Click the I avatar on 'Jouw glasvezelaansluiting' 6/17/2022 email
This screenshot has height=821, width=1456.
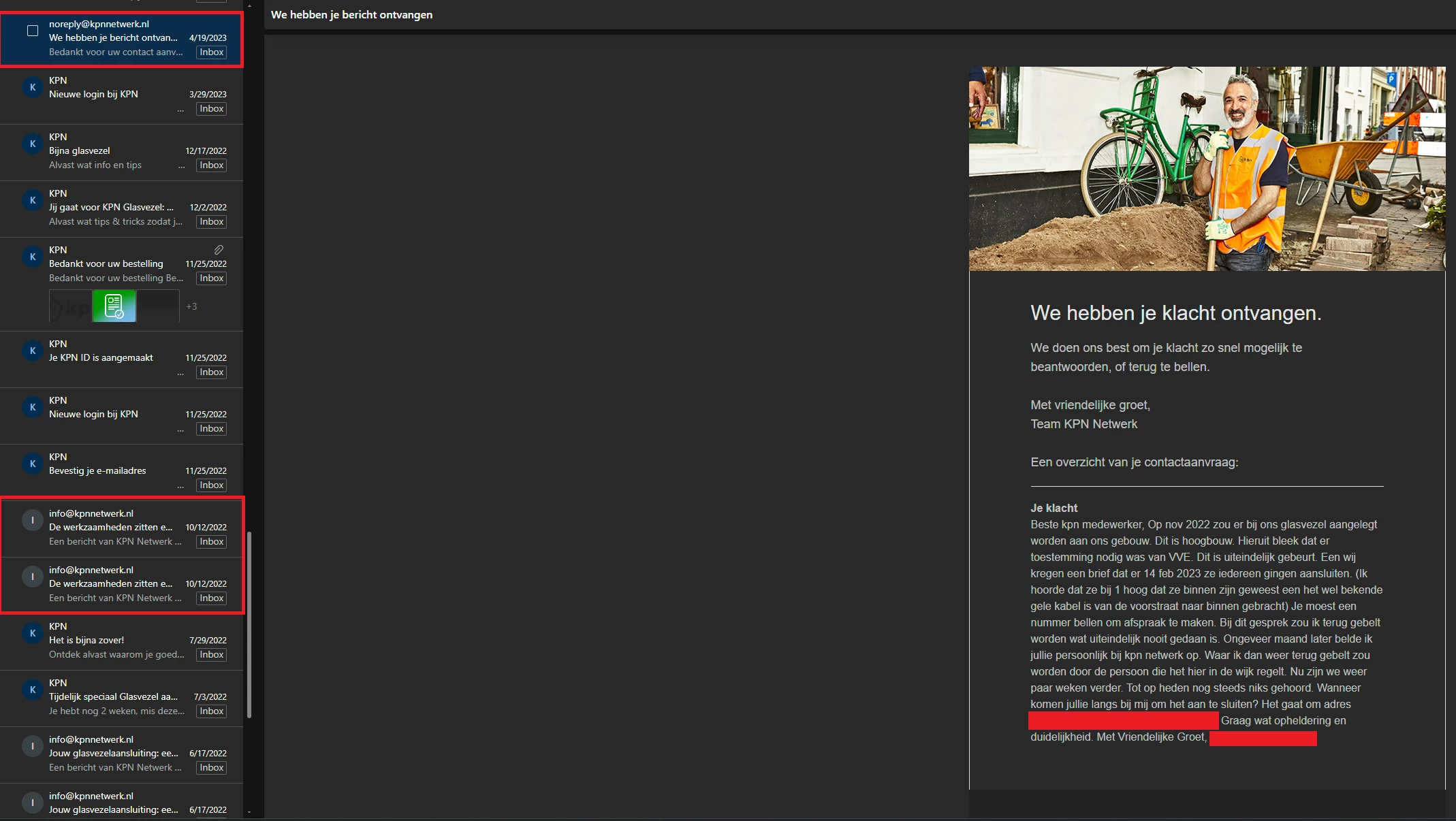pyautogui.click(x=32, y=746)
